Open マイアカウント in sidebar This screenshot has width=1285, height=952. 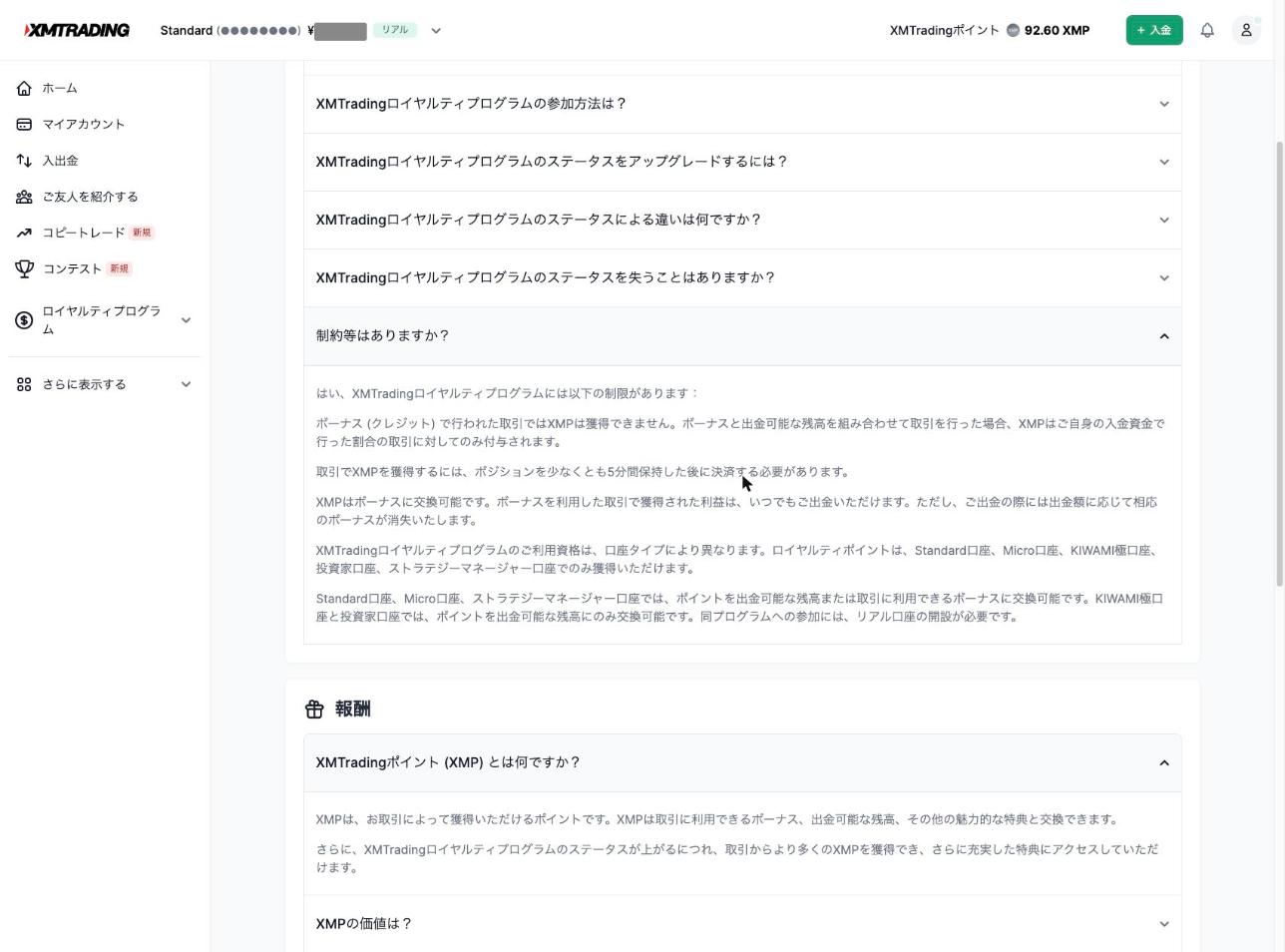click(84, 124)
